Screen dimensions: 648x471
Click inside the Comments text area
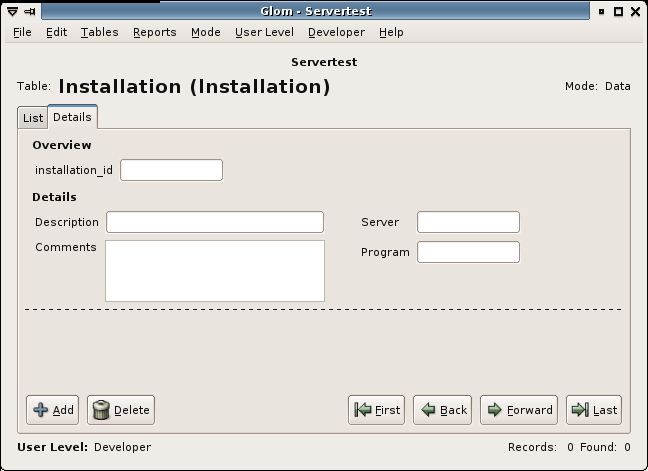coord(215,270)
